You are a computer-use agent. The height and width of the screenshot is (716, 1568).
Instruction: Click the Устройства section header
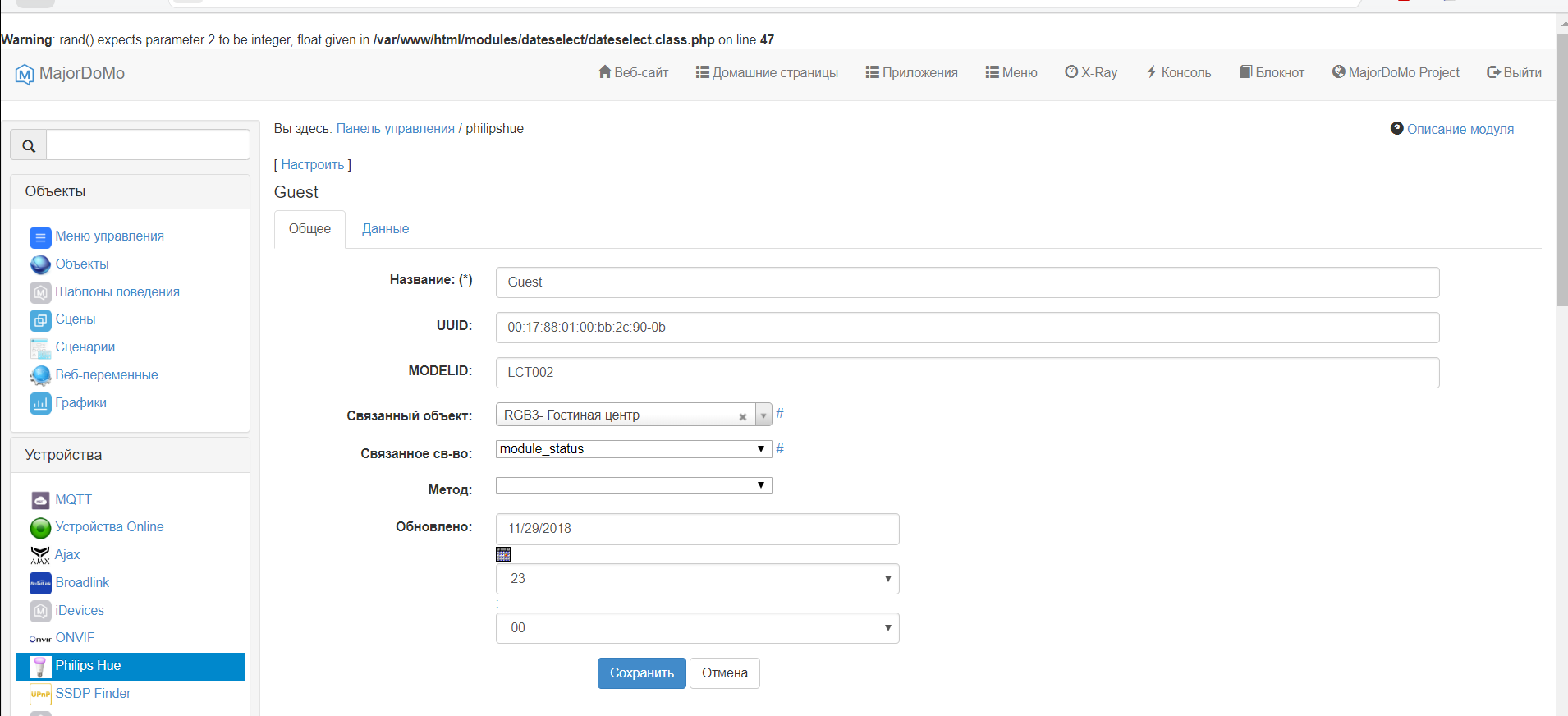131,455
